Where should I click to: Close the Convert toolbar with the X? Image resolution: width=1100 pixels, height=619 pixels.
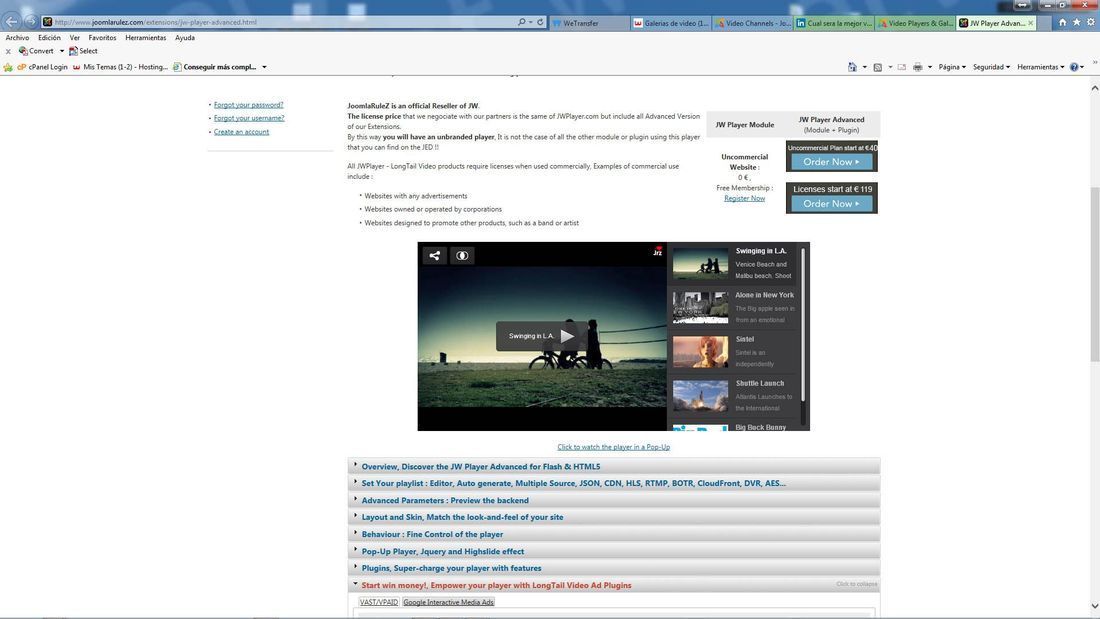pos(8,51)
